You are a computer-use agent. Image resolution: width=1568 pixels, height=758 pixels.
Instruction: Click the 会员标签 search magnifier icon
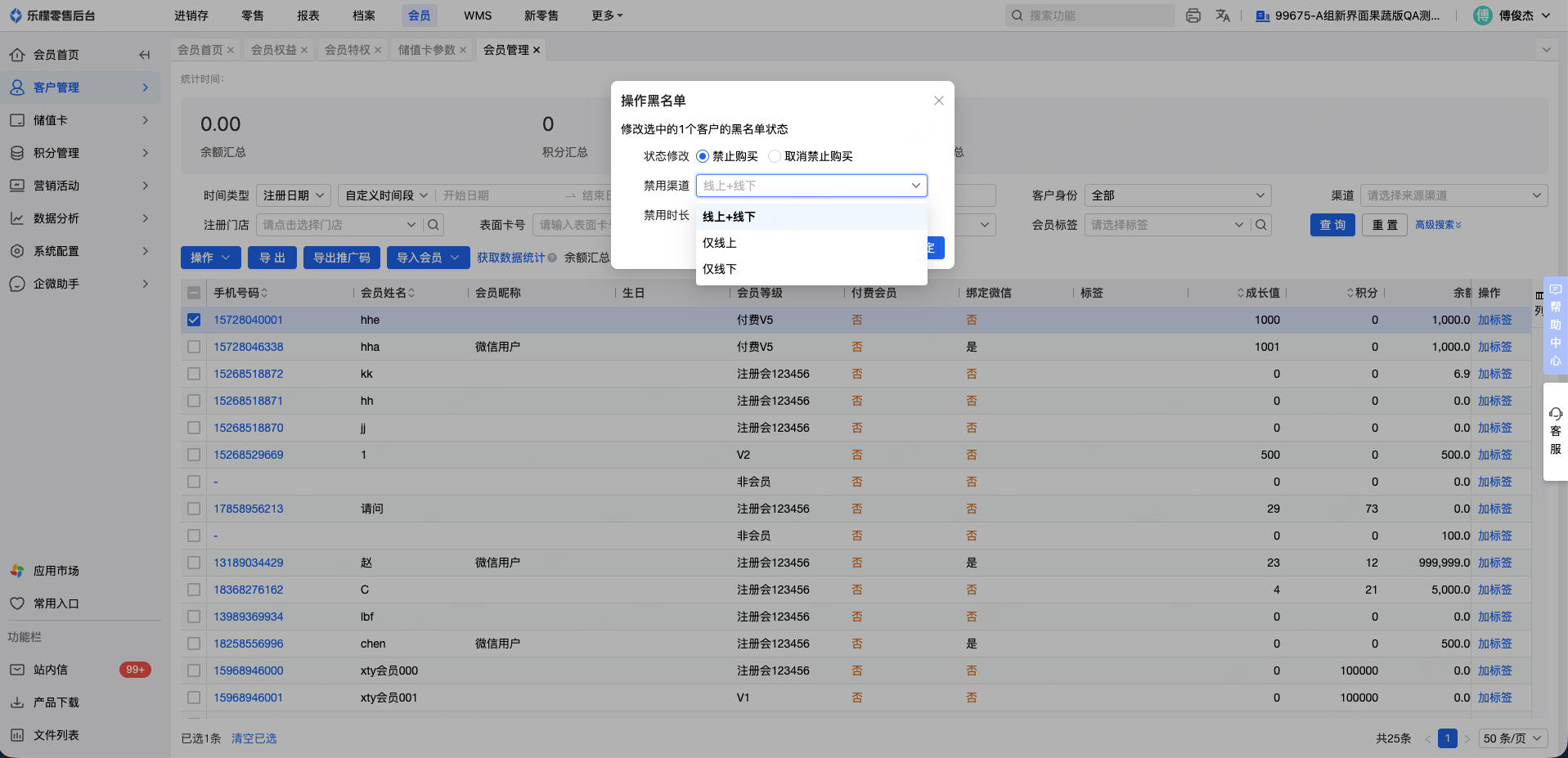[x=1262, y=225]
